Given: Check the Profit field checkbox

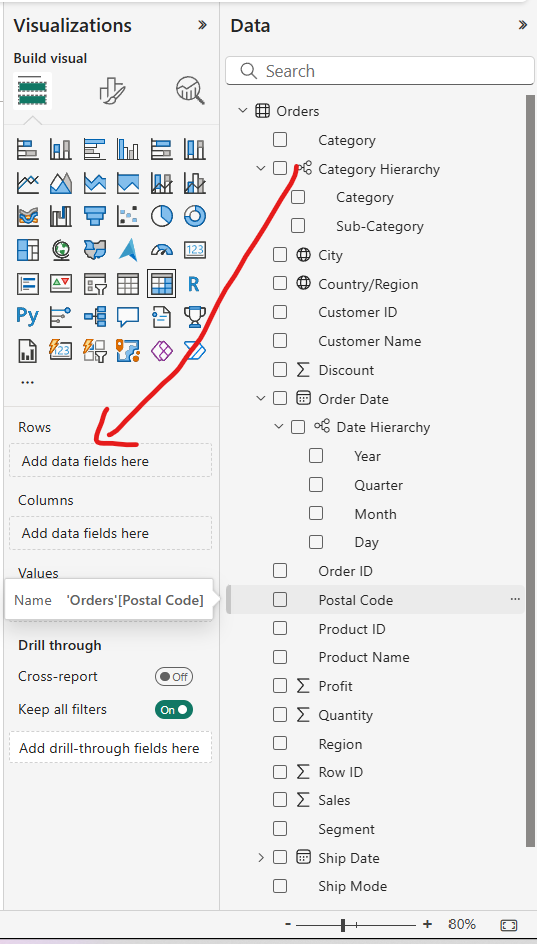Looking at the screenshot, I should pos(280,686).
